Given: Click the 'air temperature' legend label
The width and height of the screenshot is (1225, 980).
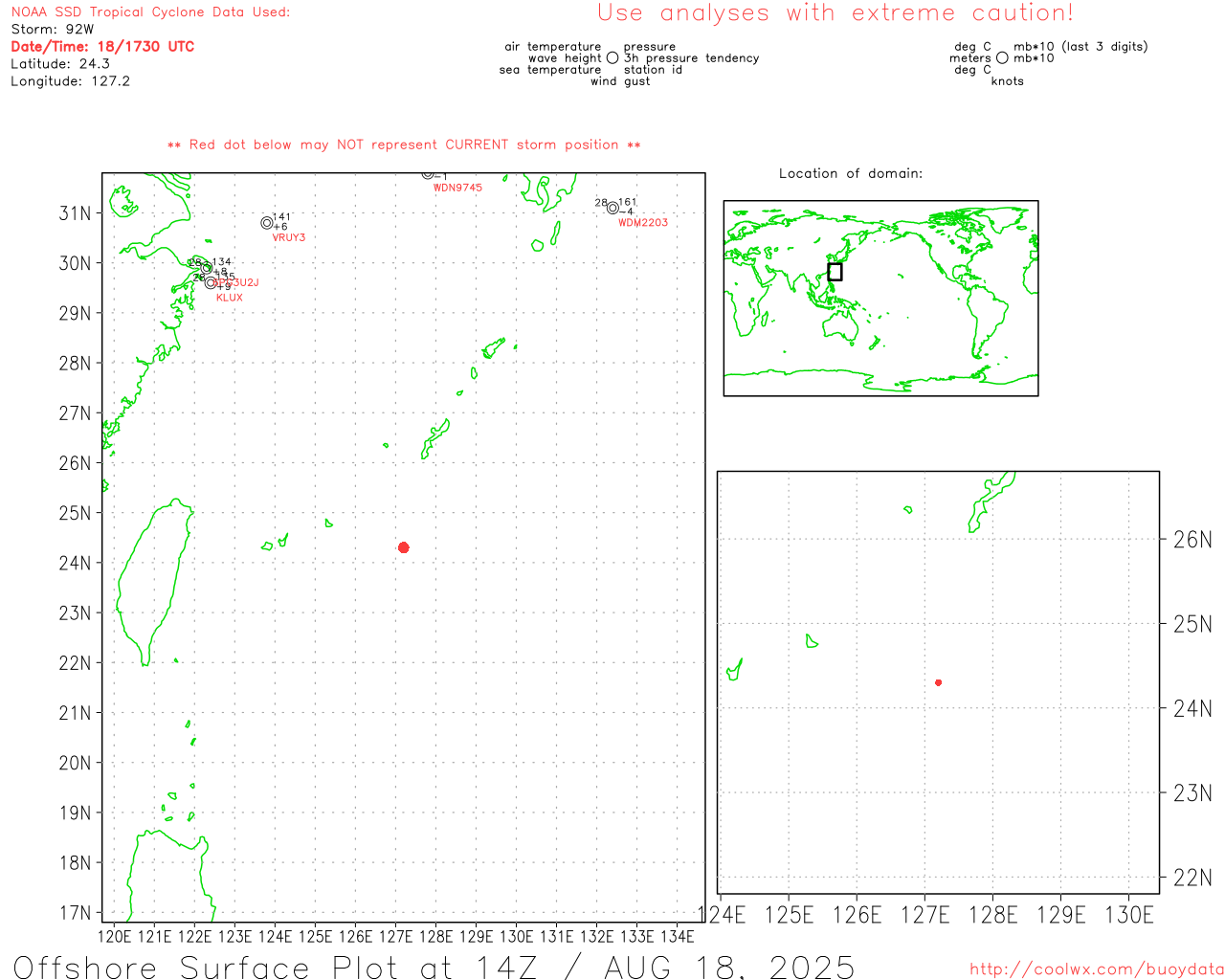Looking at the screenshot, I should pos(553,47).
